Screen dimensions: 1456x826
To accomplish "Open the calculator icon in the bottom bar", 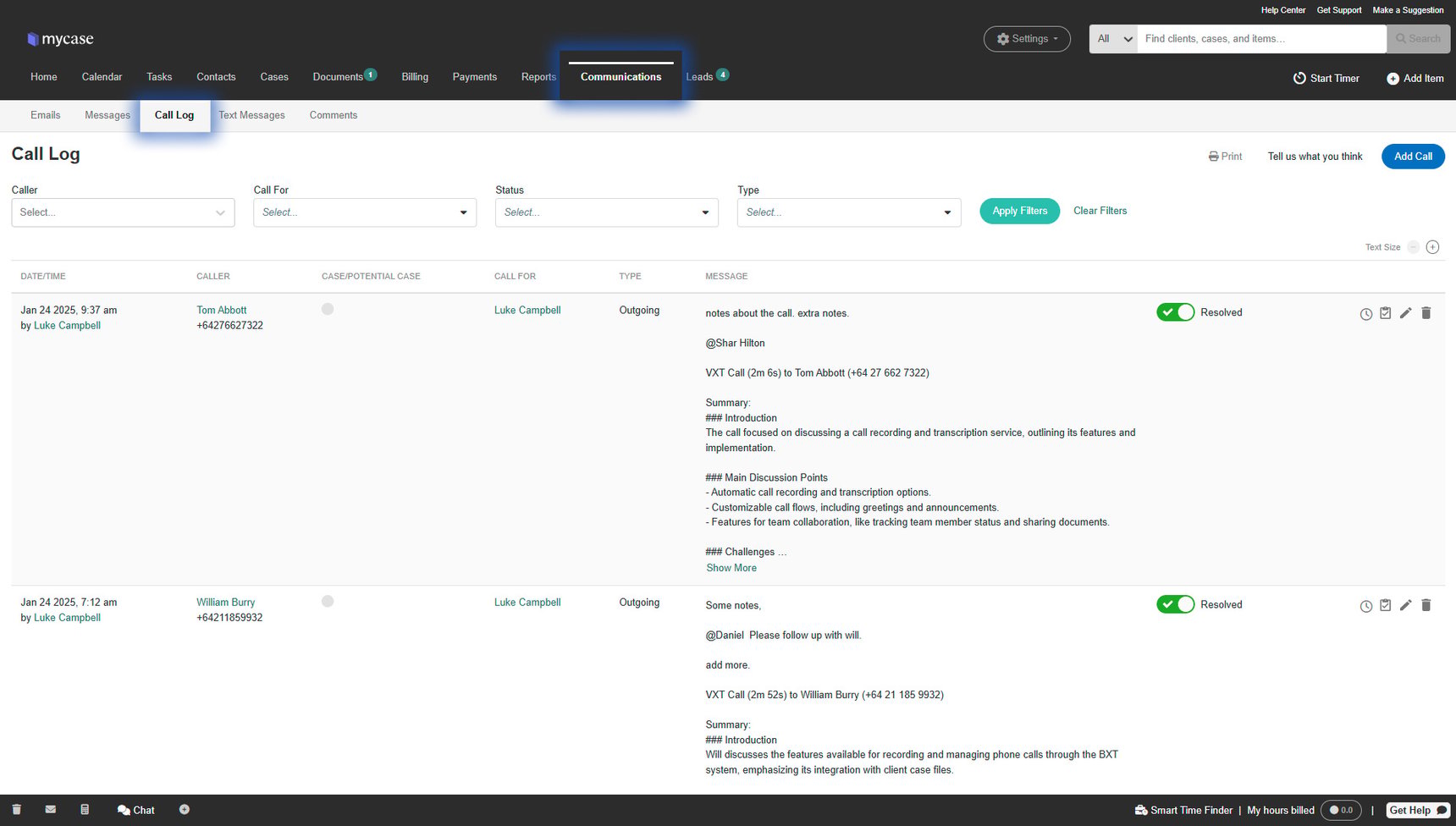I will 85,810.
